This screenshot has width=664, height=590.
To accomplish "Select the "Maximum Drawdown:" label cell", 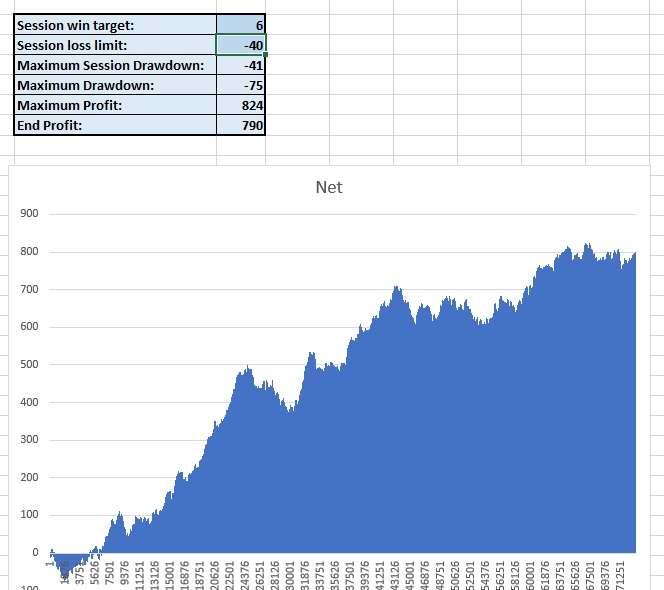I will [x=115, y=85].
